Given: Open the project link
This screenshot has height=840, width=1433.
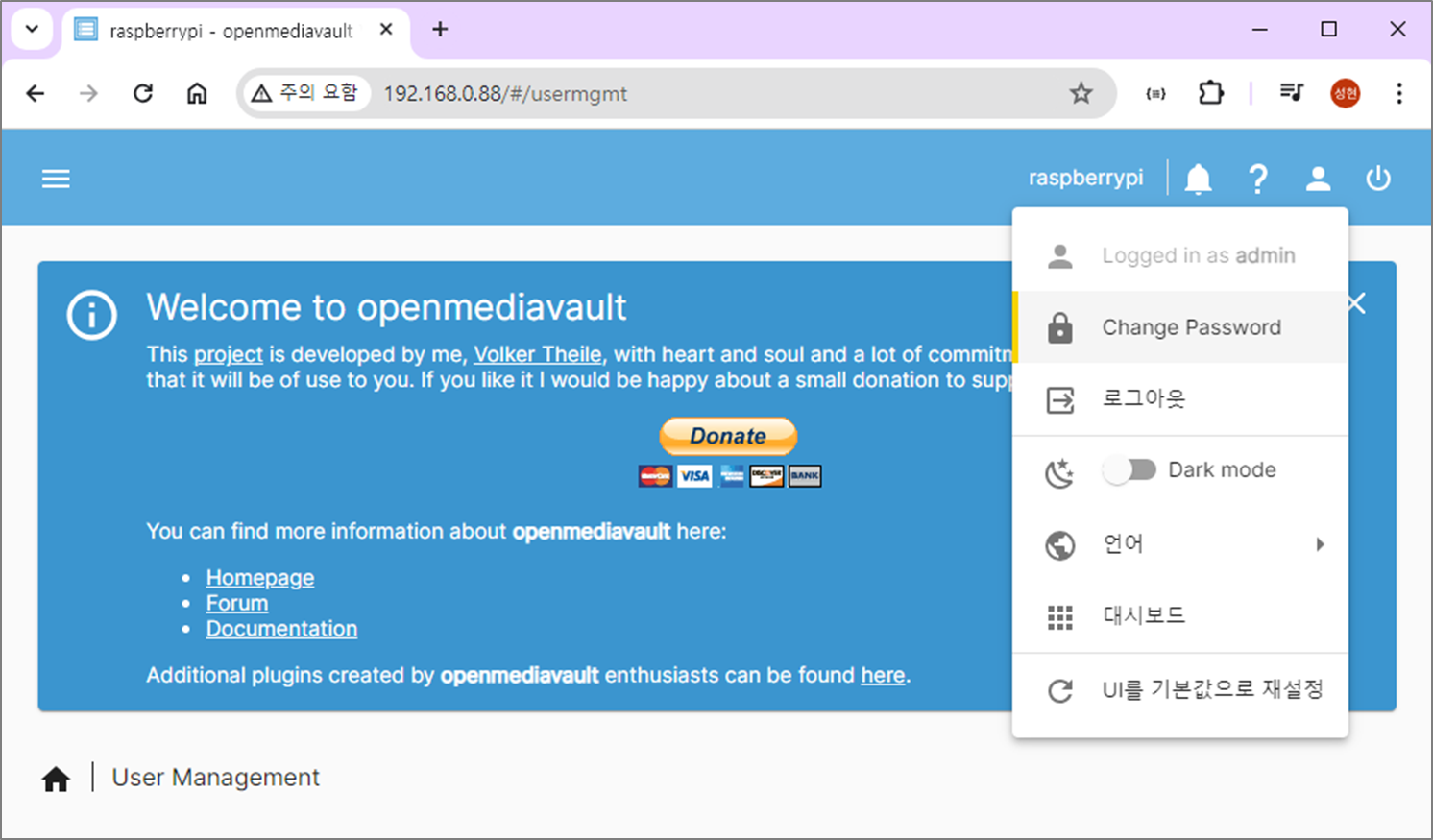Looking at the screenshot, I should click(229, 354).
